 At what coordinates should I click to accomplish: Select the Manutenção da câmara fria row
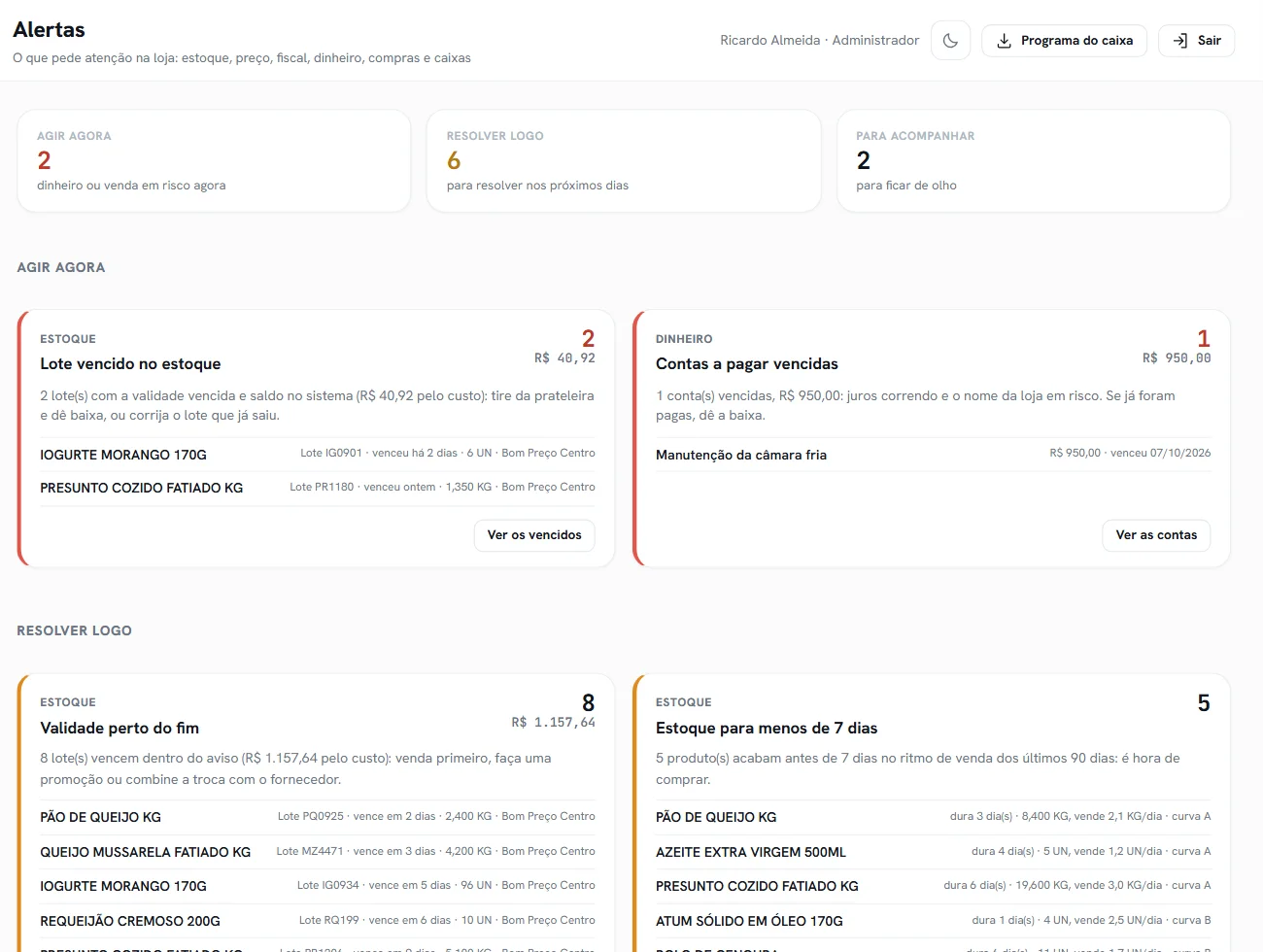(933, 455)
